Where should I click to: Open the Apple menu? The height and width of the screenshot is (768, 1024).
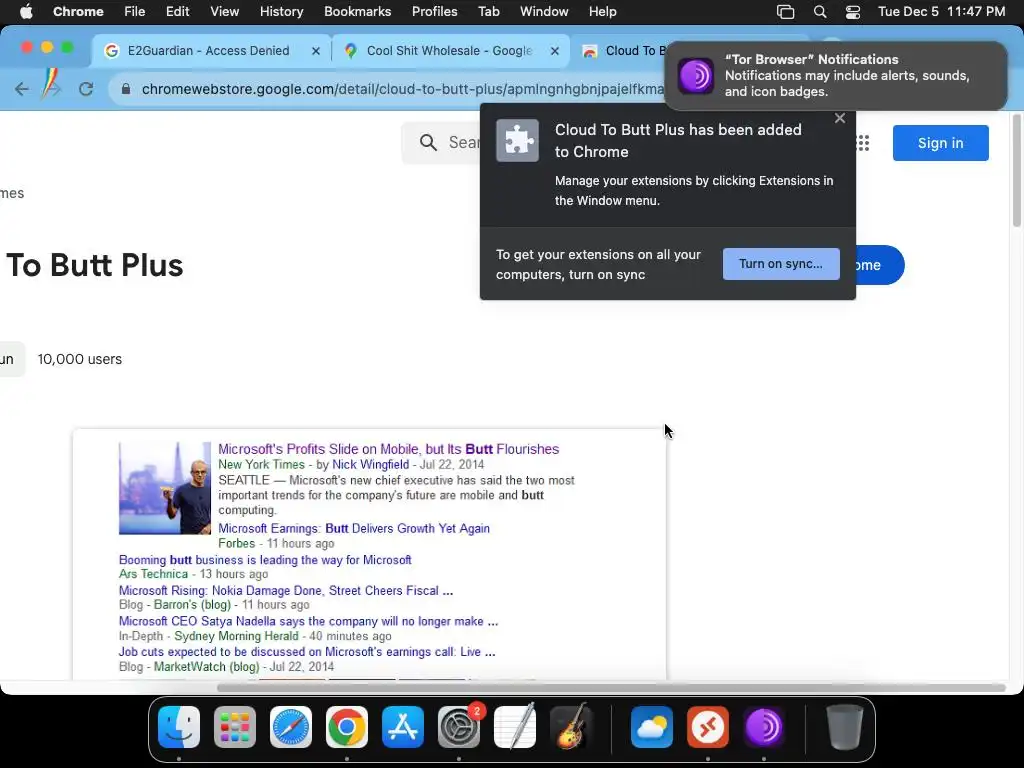click(26, 12)
